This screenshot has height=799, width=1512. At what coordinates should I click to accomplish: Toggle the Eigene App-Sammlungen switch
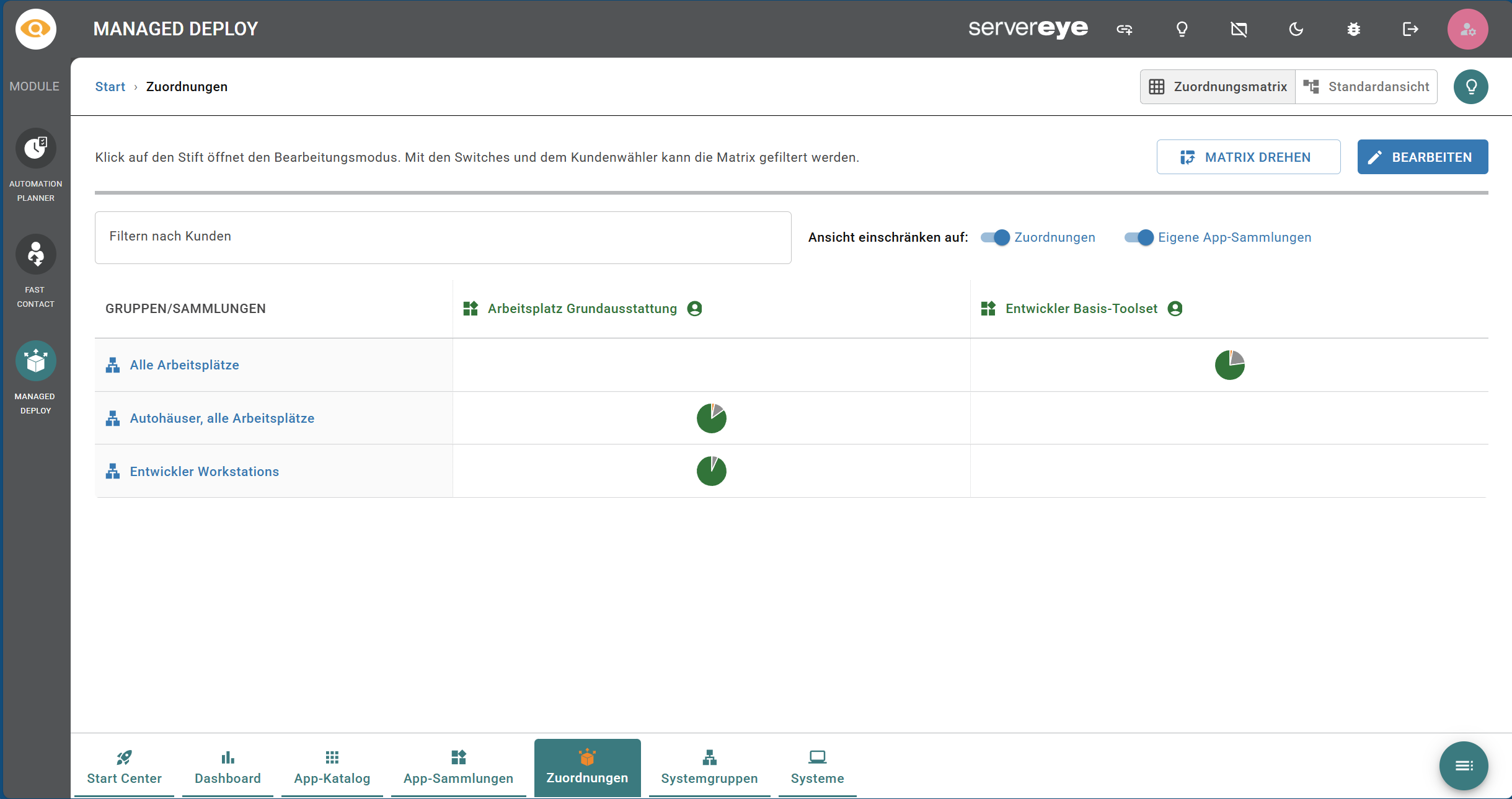pos(1139,237)
